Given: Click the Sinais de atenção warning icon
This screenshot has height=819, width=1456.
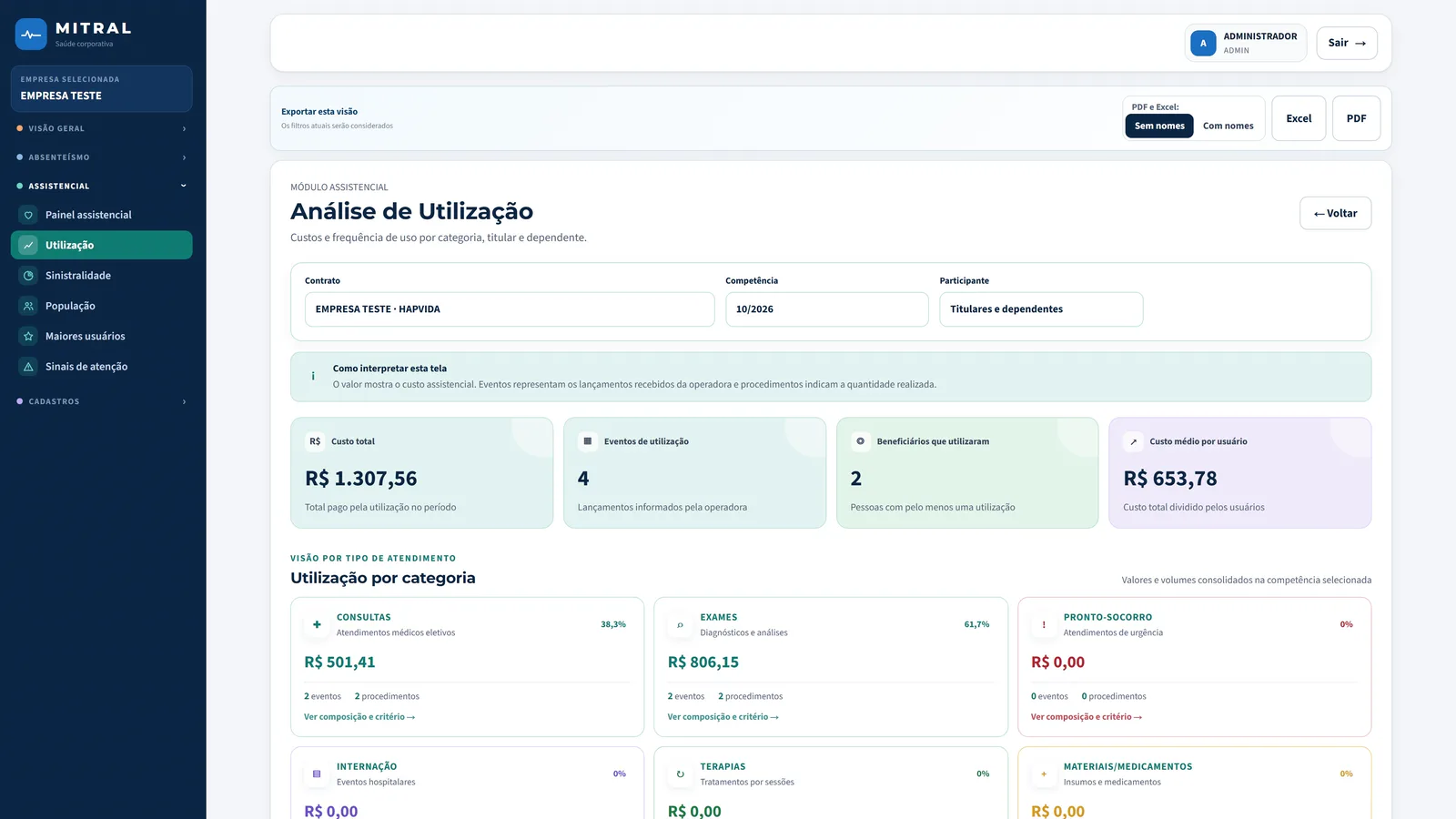Looking at the screenshot, I should click(x=28, y=367).
